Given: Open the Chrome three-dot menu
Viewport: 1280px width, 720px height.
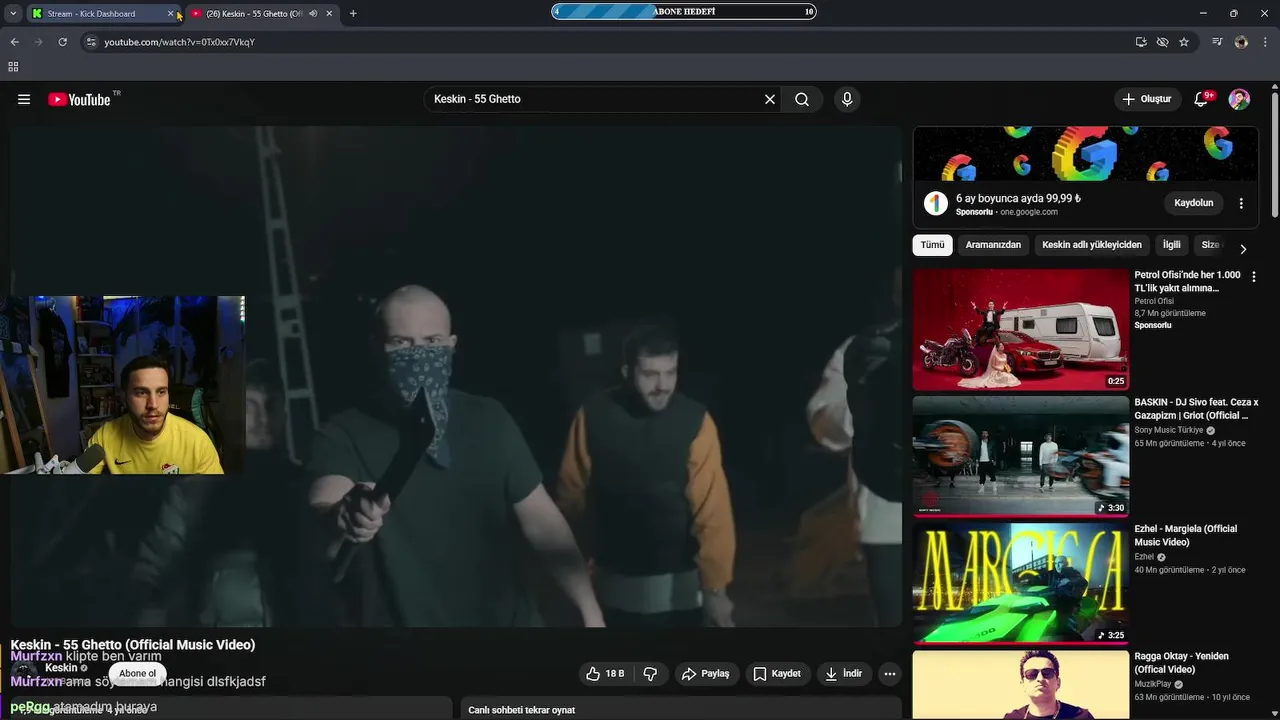Looking at the screenshot, I should tap(1266, 42).
